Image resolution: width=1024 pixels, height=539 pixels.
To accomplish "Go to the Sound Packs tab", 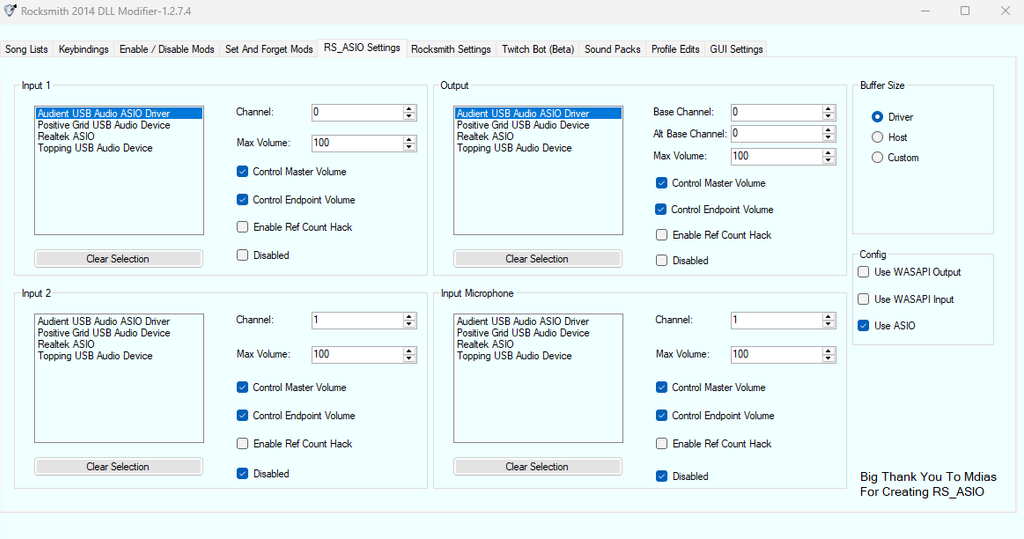I will (612, 49).
